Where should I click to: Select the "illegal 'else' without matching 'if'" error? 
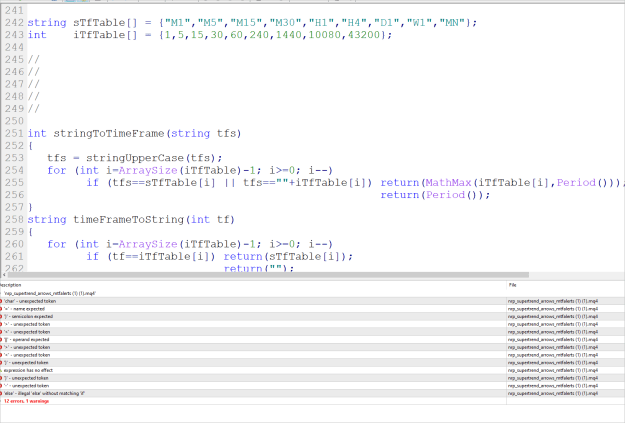click(312, 393)
